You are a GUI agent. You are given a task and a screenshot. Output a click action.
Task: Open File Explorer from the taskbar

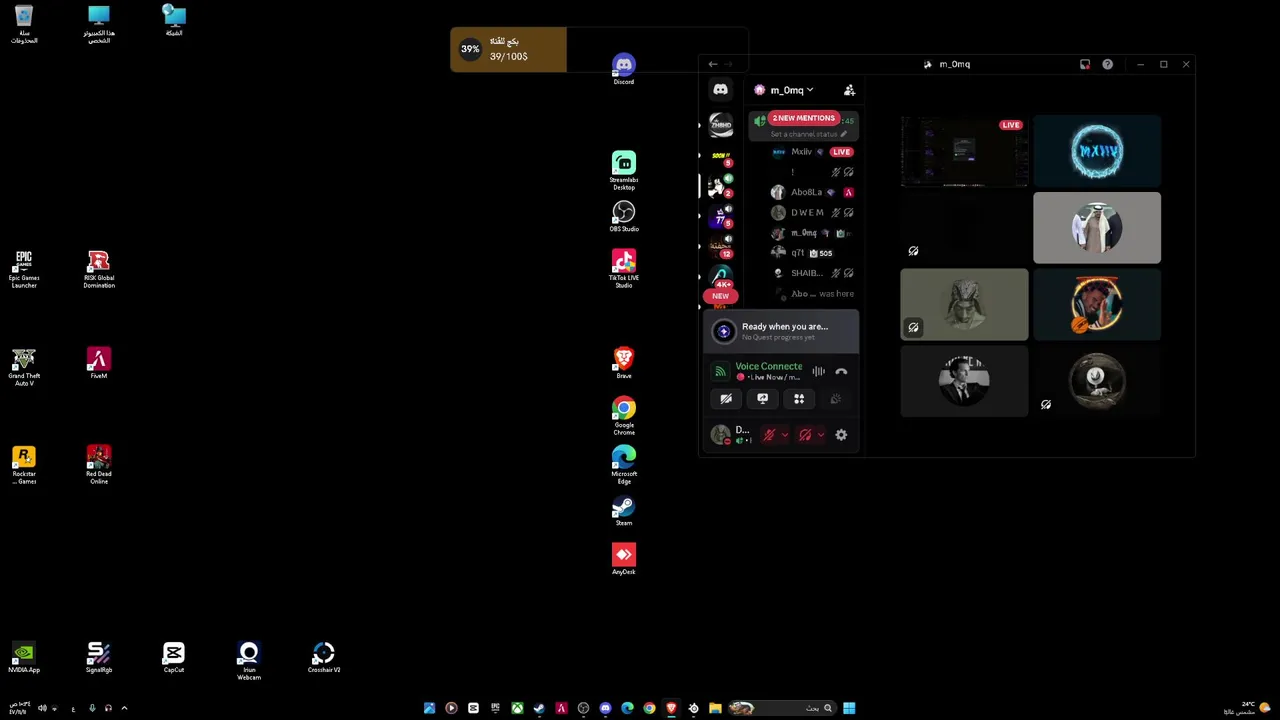tap(715, 708)
